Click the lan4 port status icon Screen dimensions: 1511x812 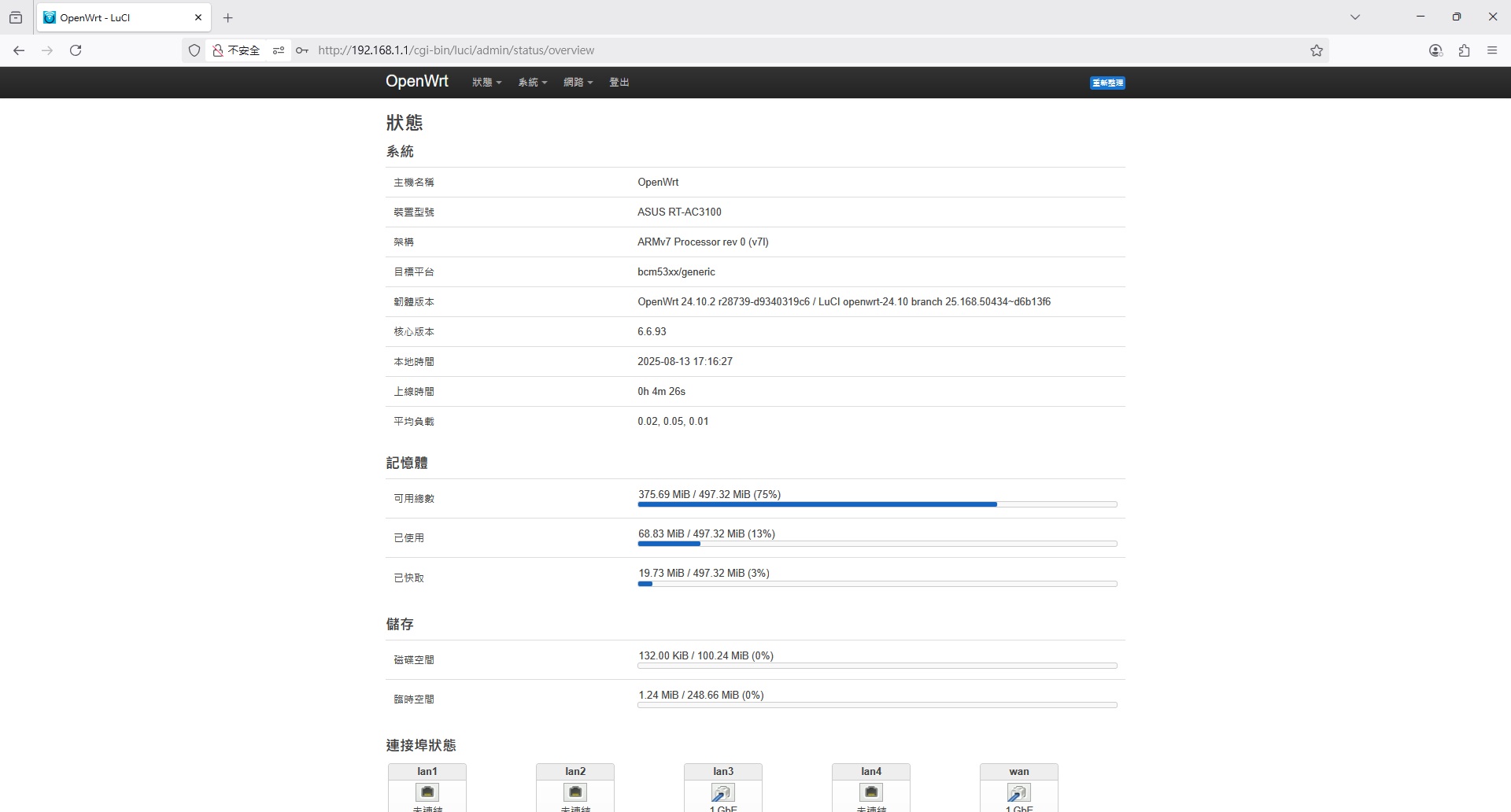pyautogui.click(x=871, y=792)
